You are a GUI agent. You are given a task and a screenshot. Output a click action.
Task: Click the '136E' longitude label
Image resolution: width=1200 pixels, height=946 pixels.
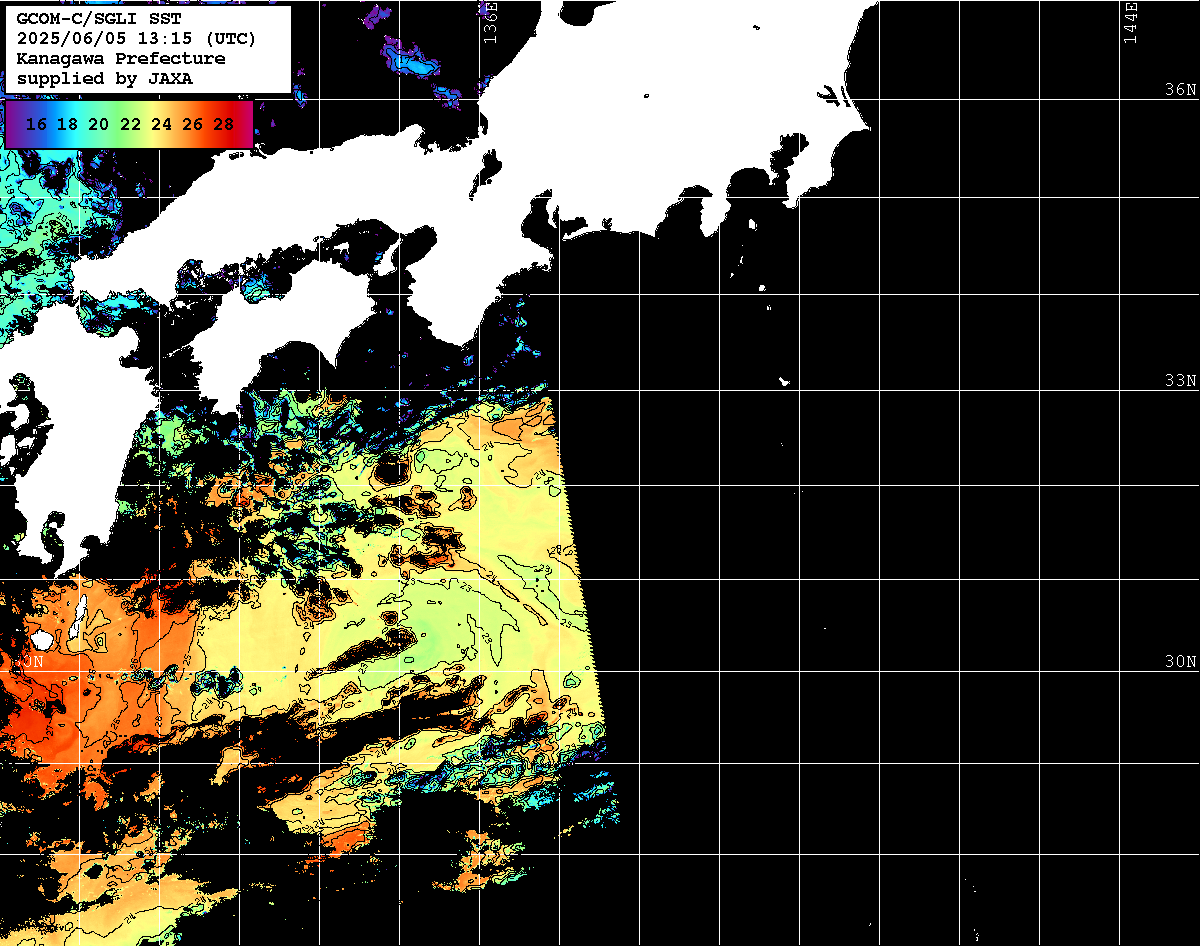(x=489, y=22)
